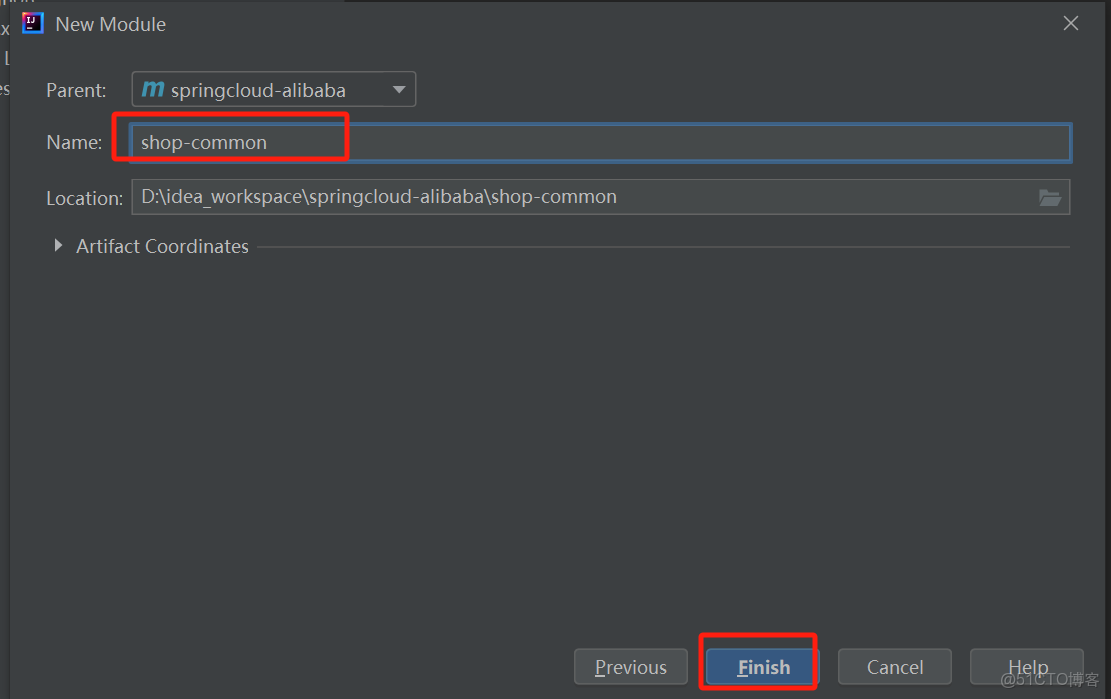Viewport: 1111px width, 699px height.
Task: Click the Parent: label
Action: pyautogui.click(x=76, y=90)
